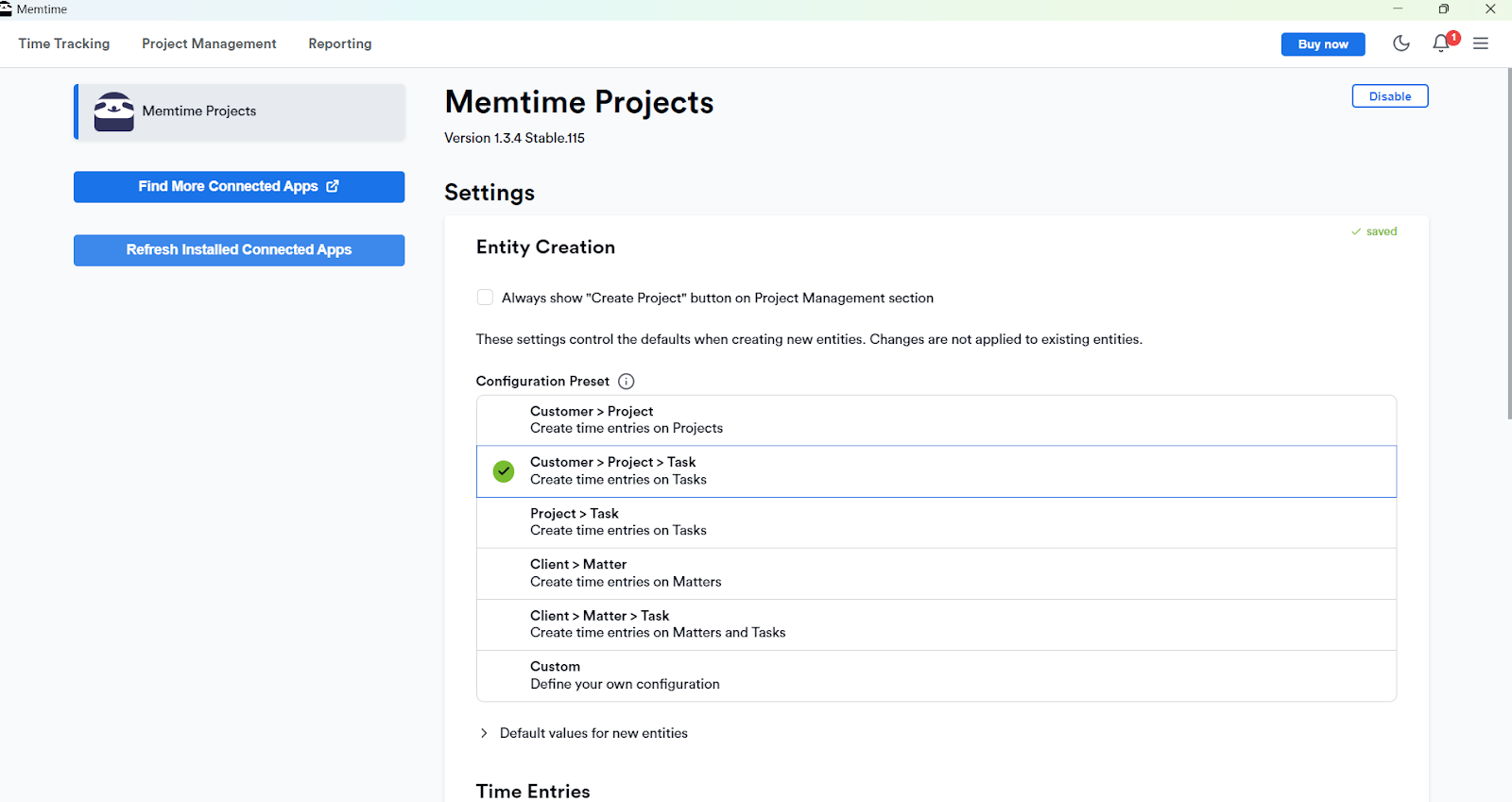Click Refresh Installed Connected Apps button

(239, 250)
